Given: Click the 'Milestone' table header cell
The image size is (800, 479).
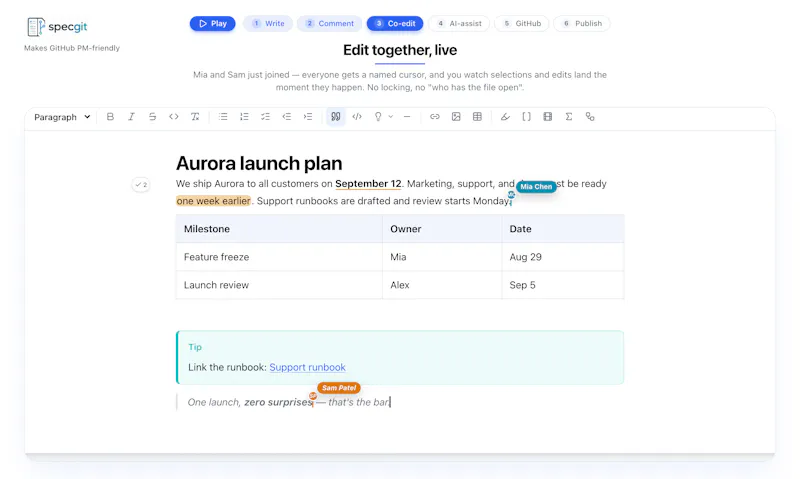Looking at the screenshot, I should pyautogui.click(x=279, y=229).
